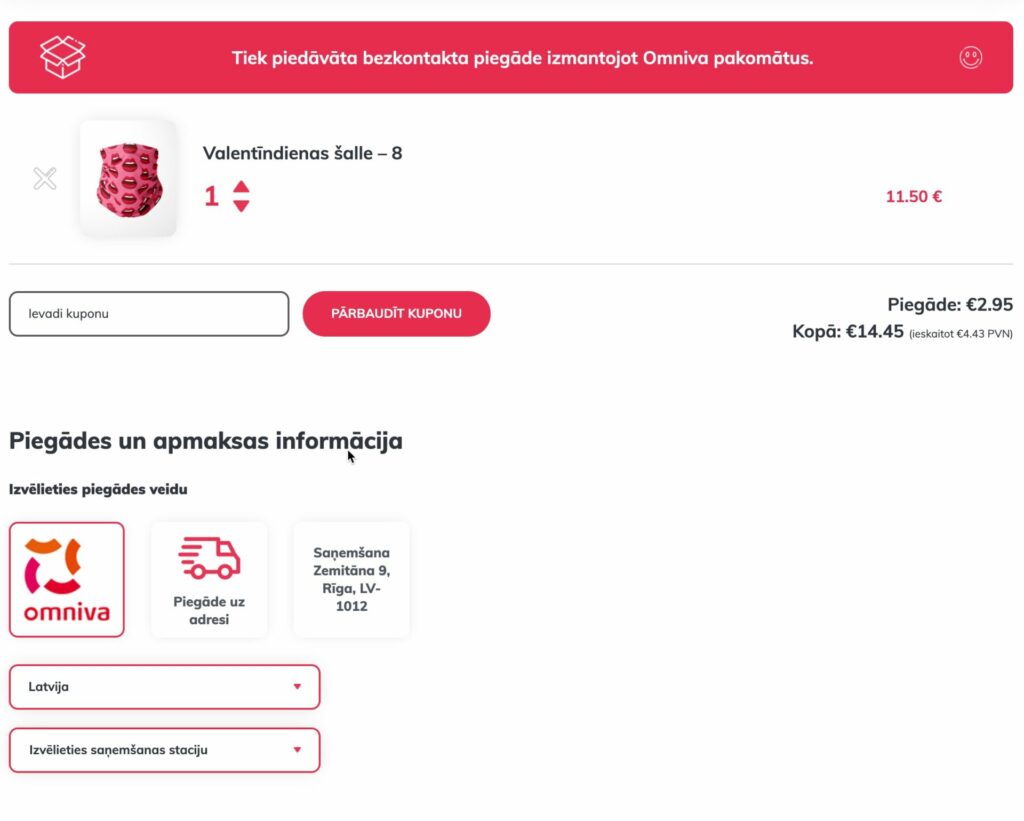Image resolution: width=1024 pixels, height=821 pixels.
Task: Choose Piegāde uz adresi delivery option
Action: pos(209,579)
